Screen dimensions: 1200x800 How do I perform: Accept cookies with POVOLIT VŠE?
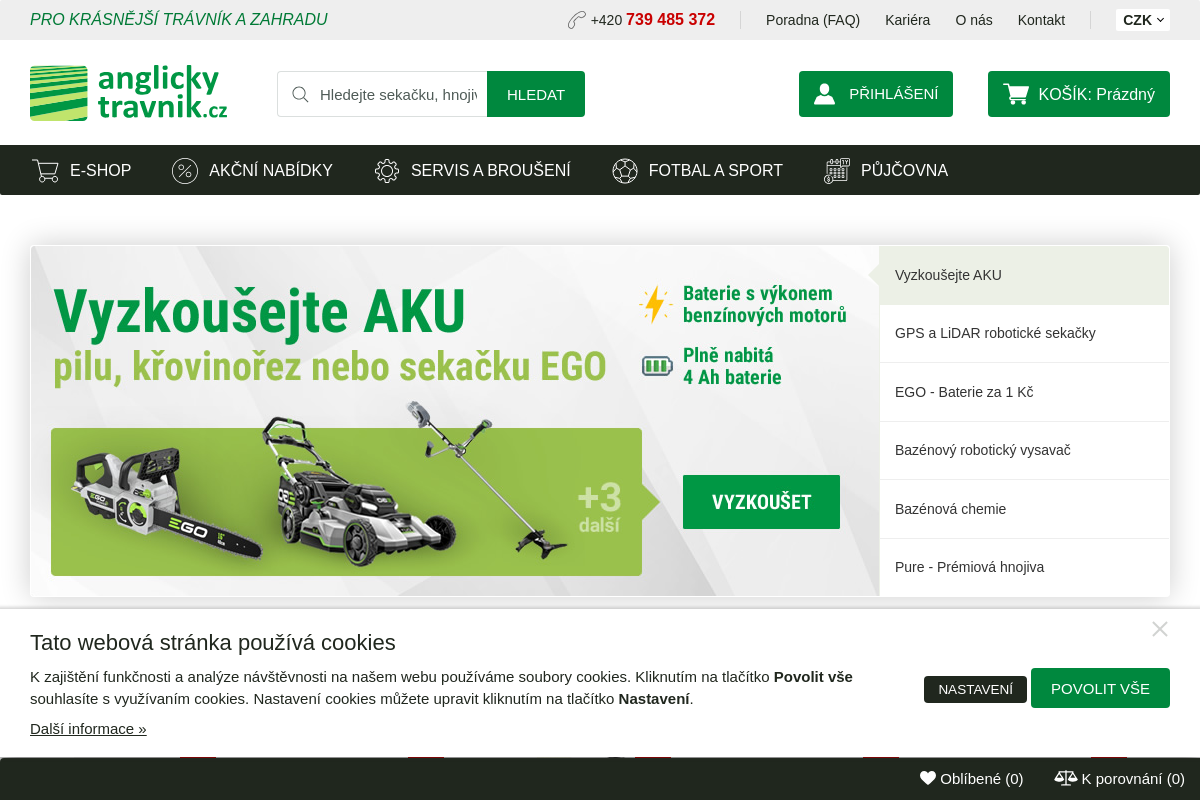coord(1100,688)
